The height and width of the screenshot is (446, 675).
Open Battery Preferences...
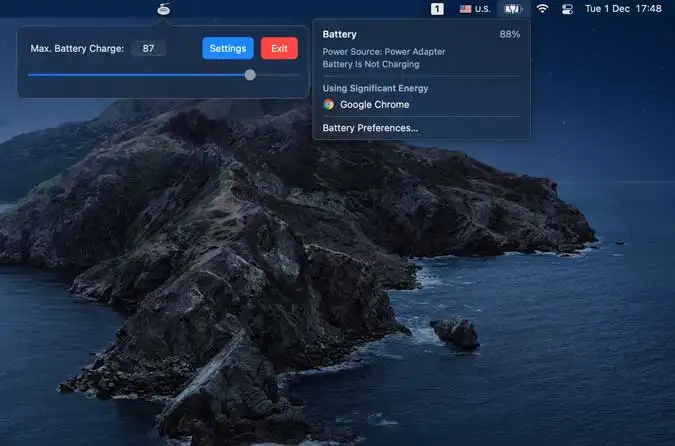[x=370, y=128]
